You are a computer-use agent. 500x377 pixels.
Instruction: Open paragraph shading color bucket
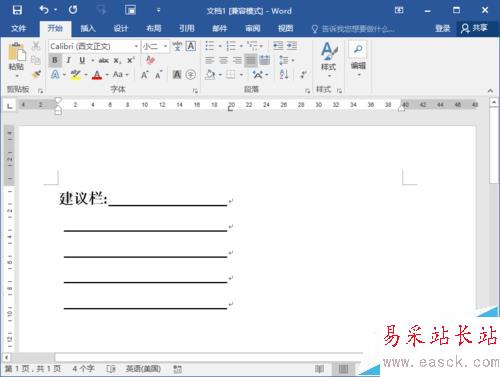[x=210, y=74]
